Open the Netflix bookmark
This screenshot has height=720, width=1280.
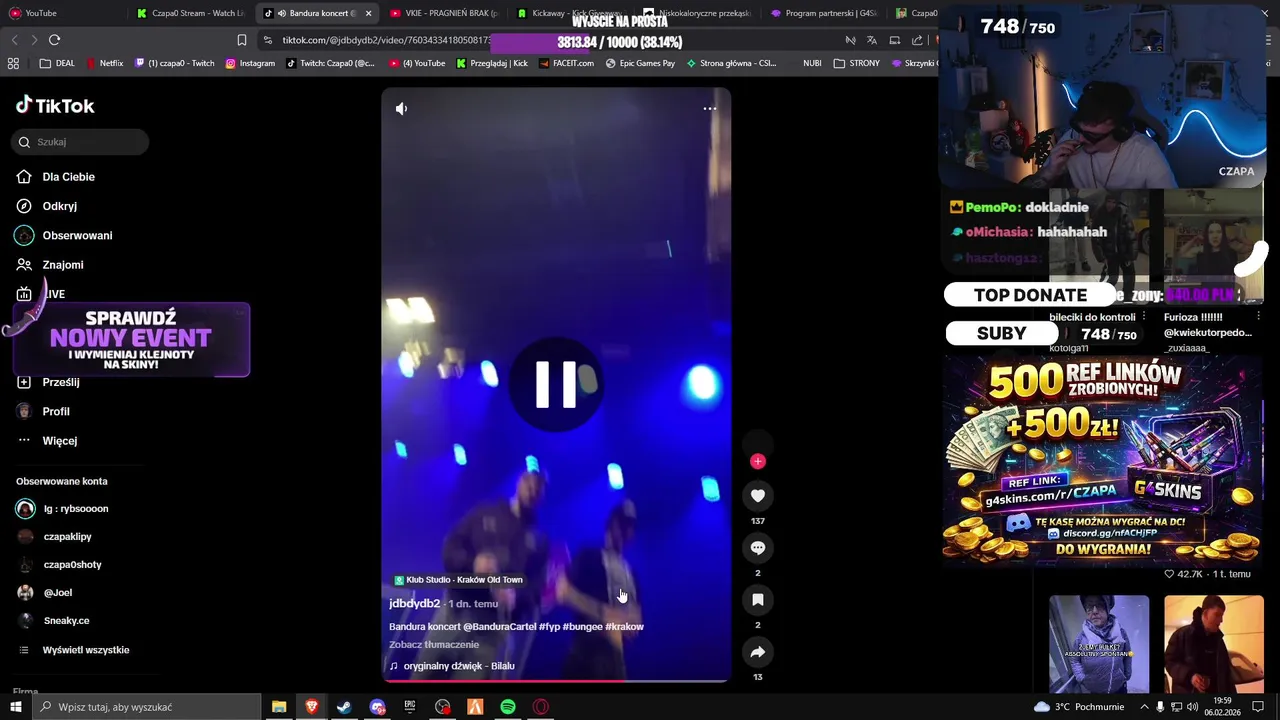coord(105,63)
